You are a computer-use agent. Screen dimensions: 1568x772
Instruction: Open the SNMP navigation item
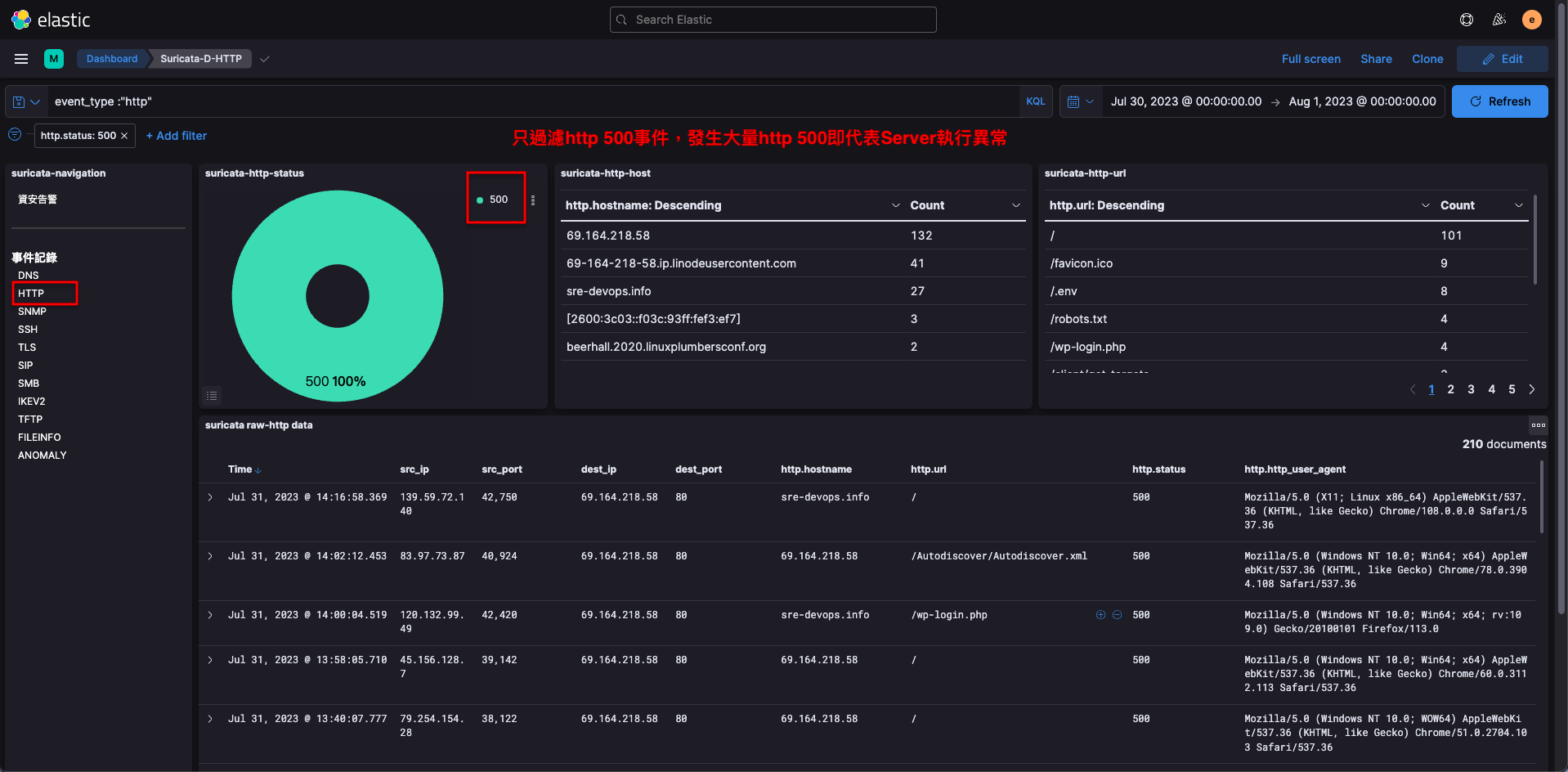pyautogui.click(x=32, y=312)
